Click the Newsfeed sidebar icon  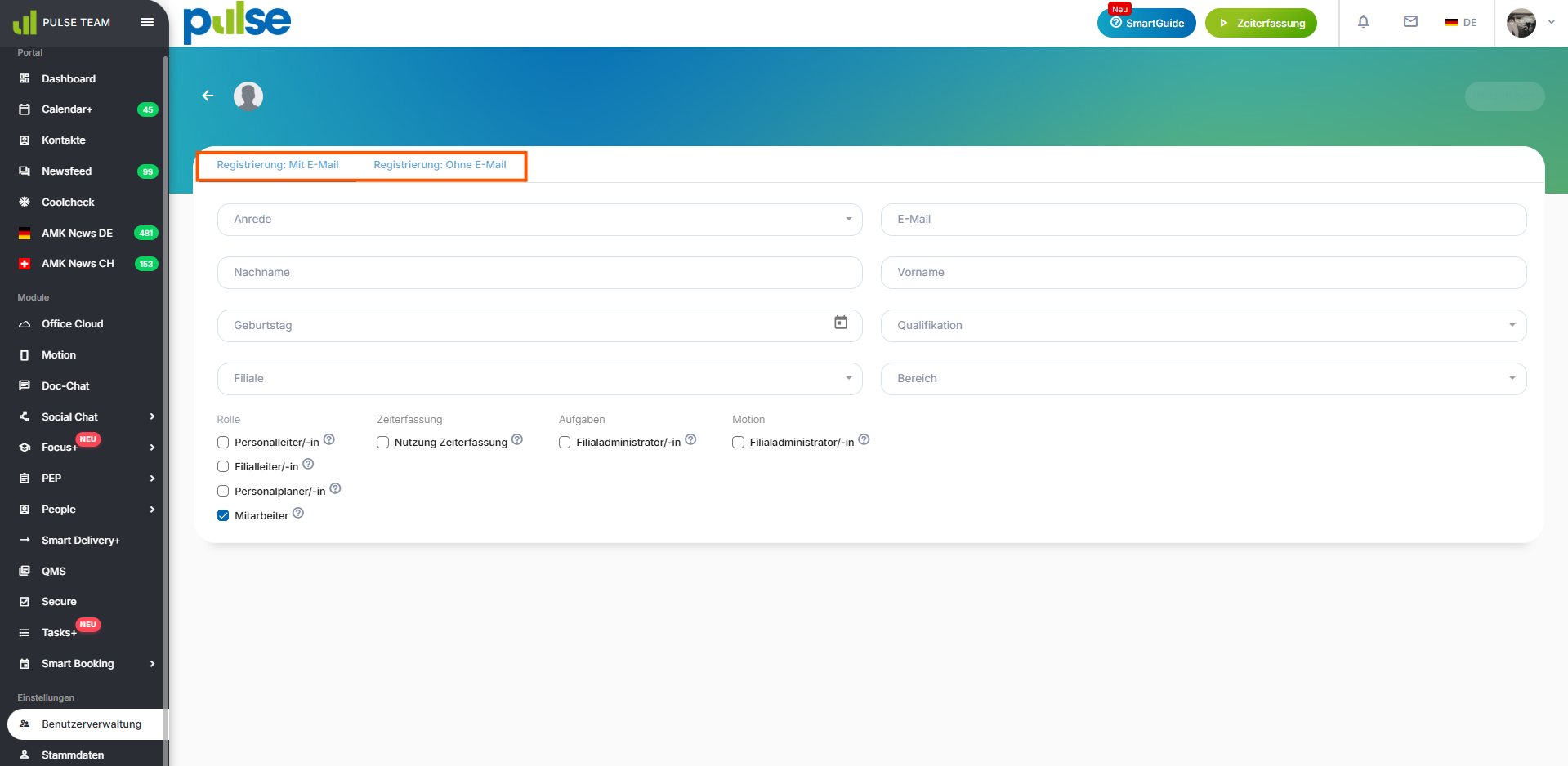click(x=25, y=171)
